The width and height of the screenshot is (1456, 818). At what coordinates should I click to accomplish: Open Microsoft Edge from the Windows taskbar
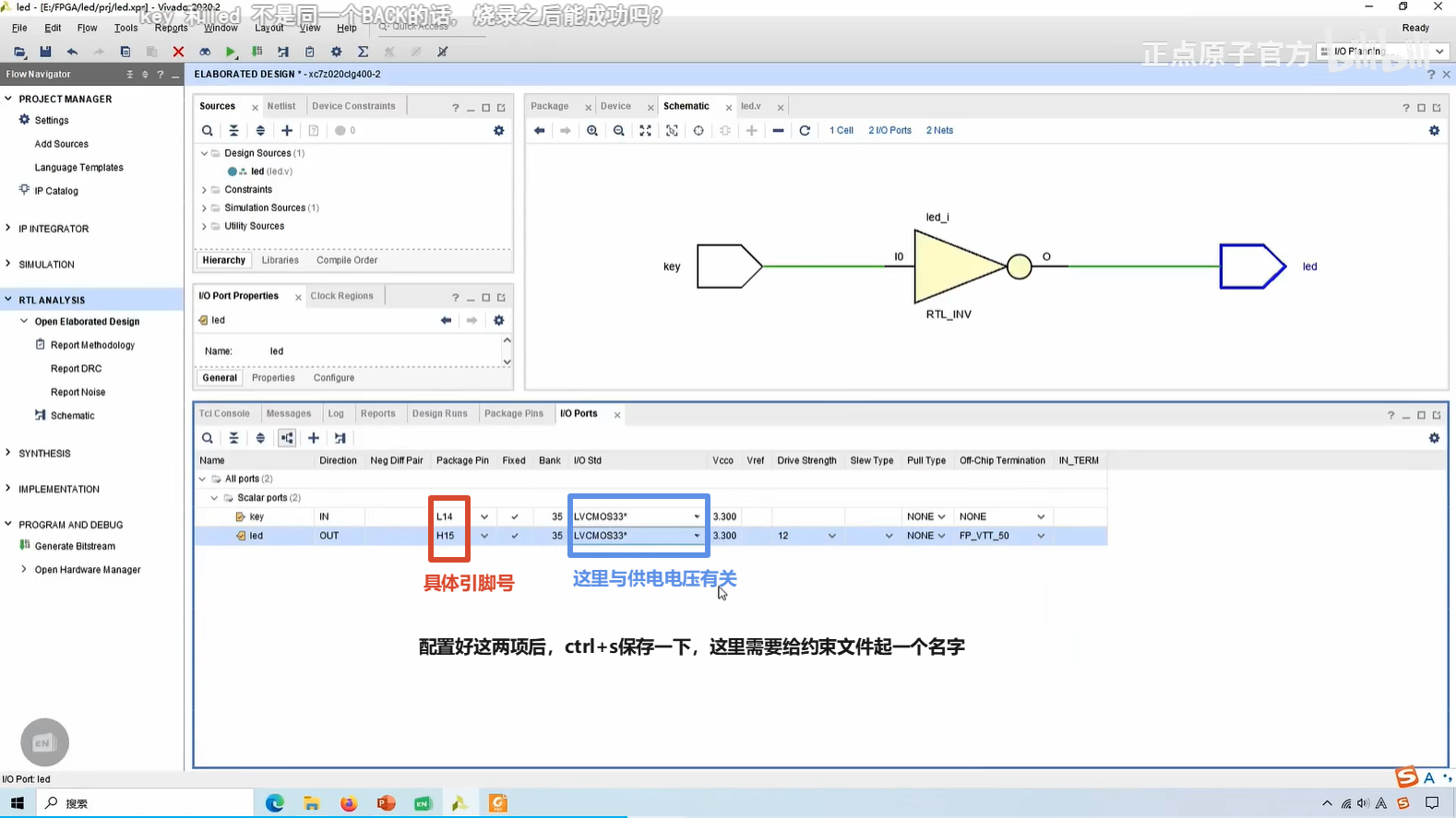(x=275, y=803)
